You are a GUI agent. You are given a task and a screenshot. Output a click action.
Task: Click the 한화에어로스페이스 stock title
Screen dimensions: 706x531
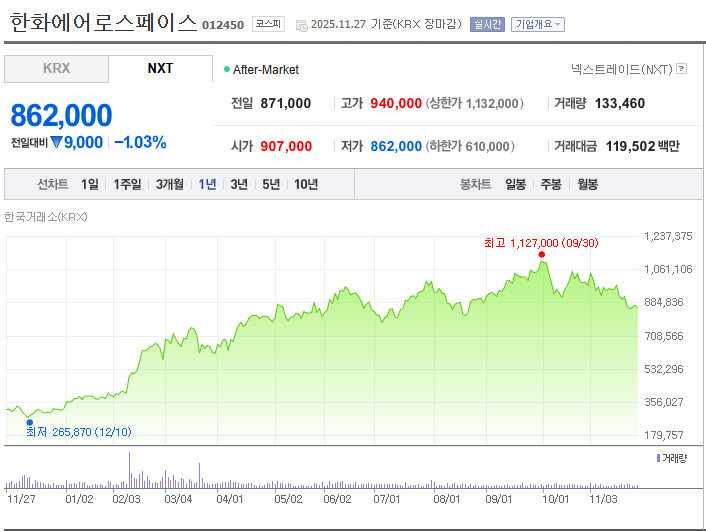104,23
